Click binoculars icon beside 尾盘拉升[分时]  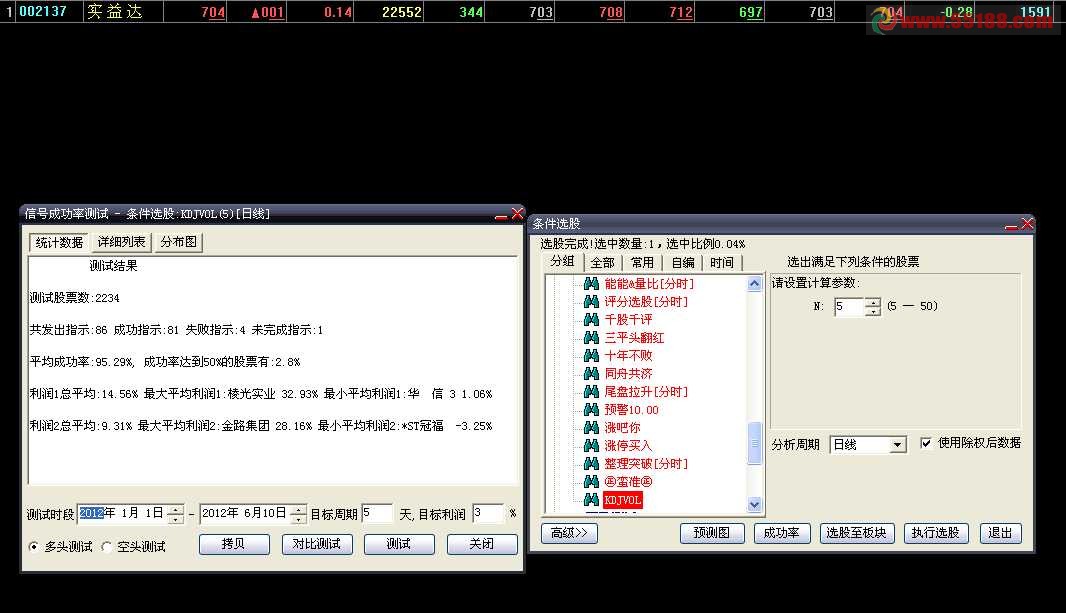coord(591,391)
